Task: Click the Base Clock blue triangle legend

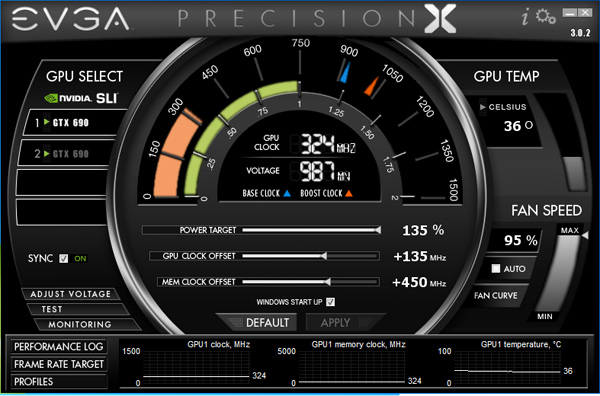Action: click(287, 194)
